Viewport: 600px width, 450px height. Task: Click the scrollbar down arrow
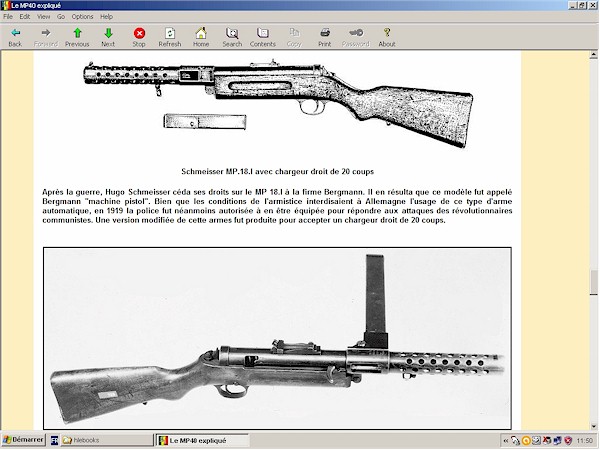(x=593, y=426)
